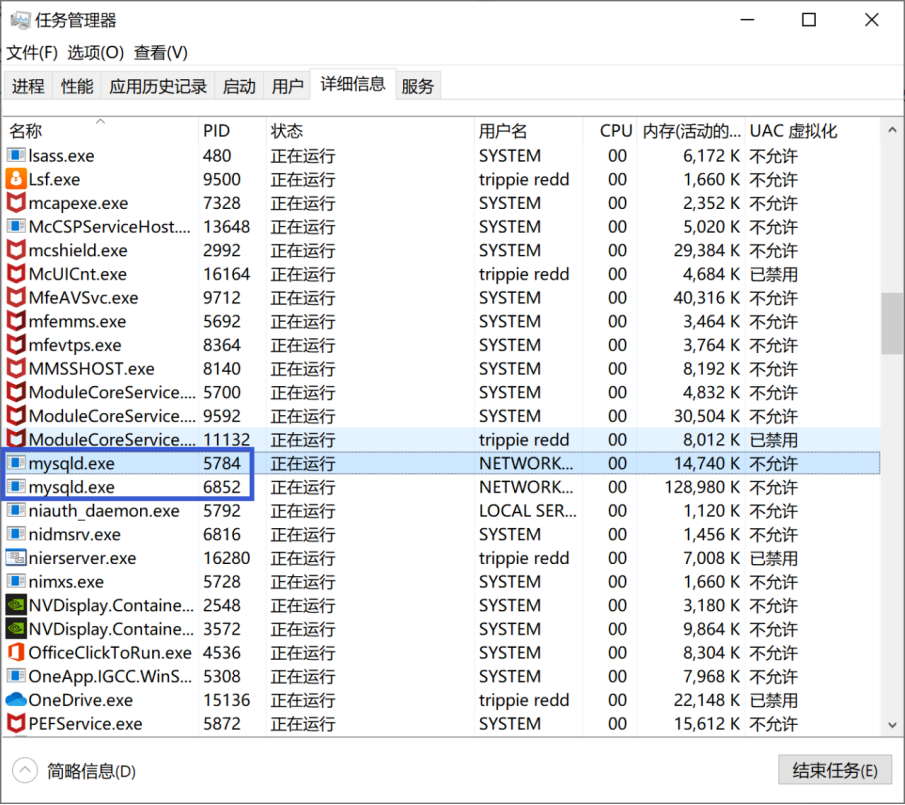This screenshot has height=805, width=905.
Task: Click the McCSPServiceHost process icon
Action: pos(16,226)
